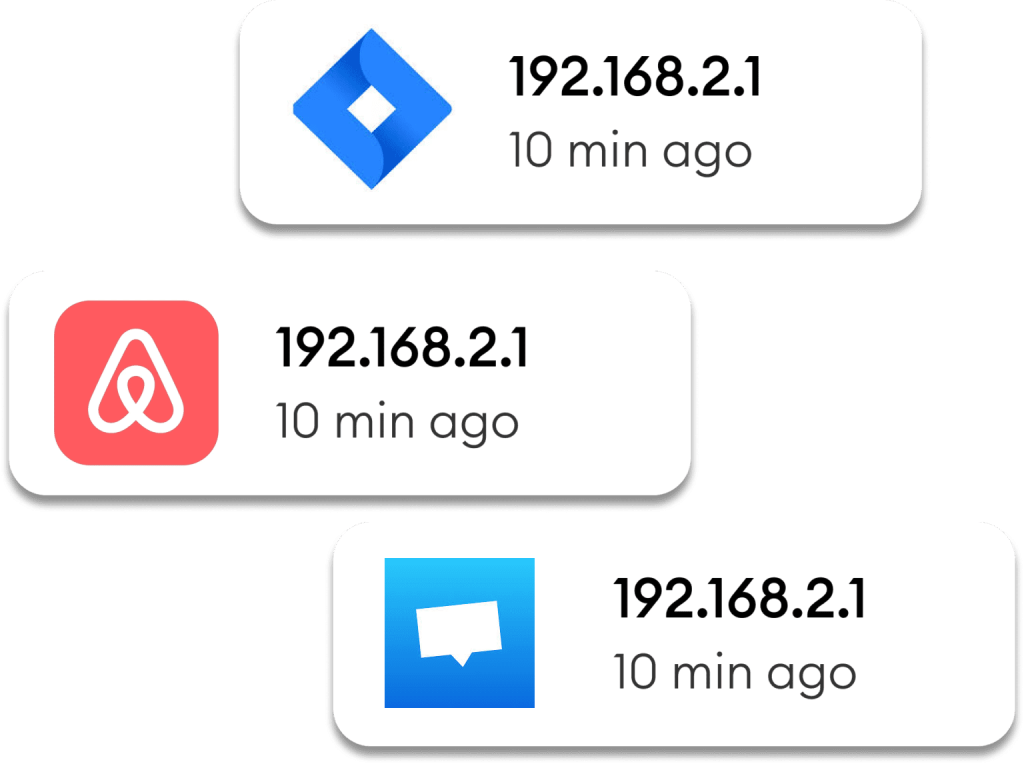Click the '10 min ago' text on chat card
The height and width of the screenshot is (764, 1024).
pos(735,673)
